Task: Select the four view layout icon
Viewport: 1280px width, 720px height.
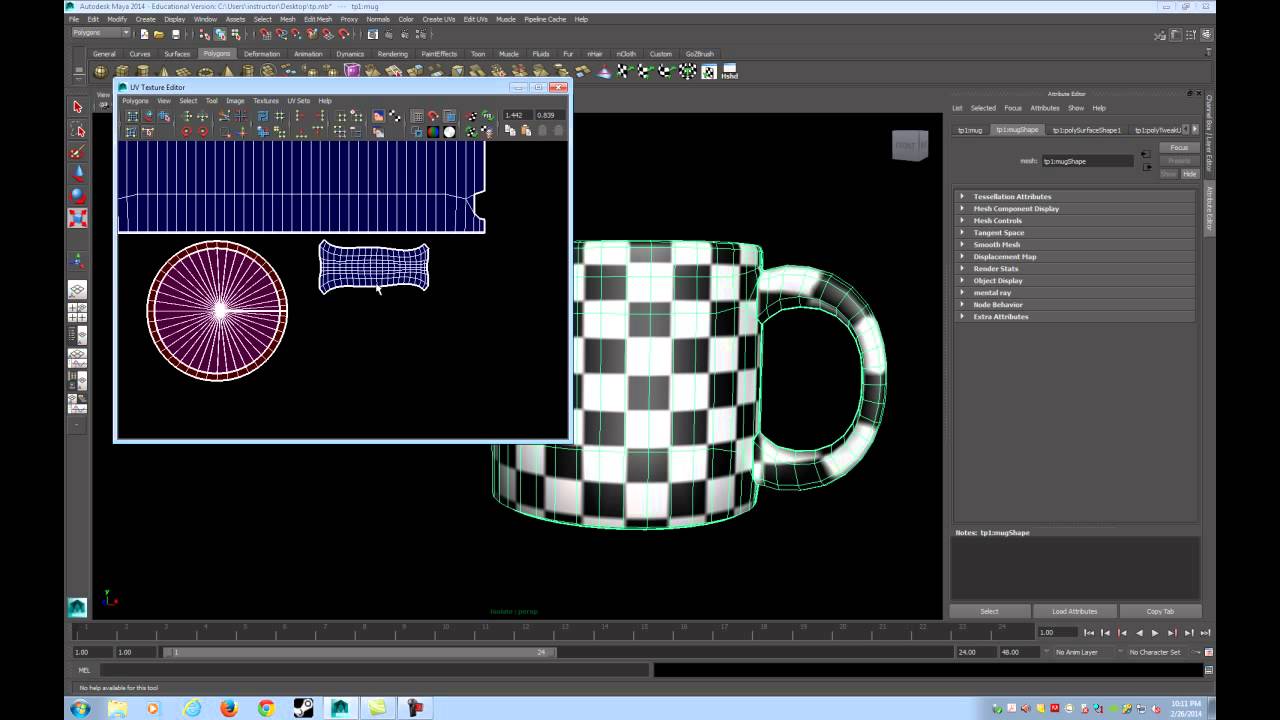Action: [78, 312]
